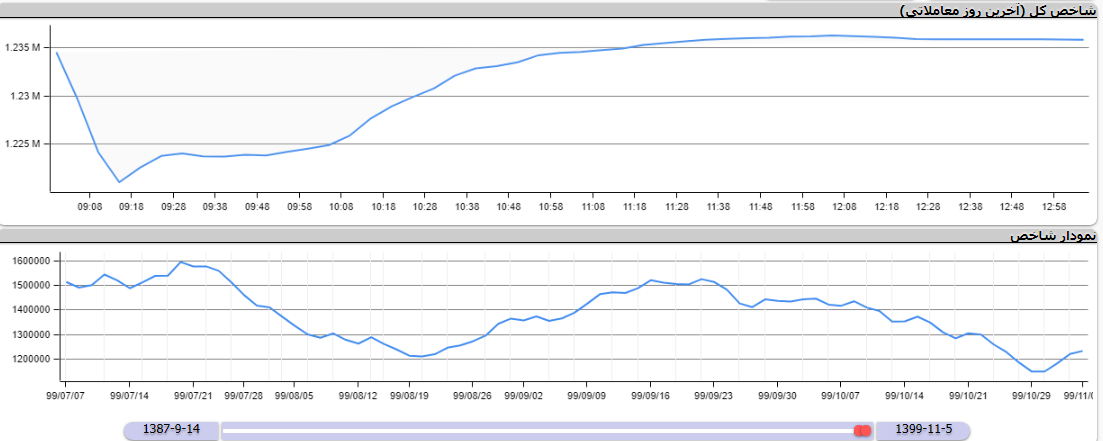
Task: Click the 99/07/21 date on lower axis
Action: [x=193, y=395]
